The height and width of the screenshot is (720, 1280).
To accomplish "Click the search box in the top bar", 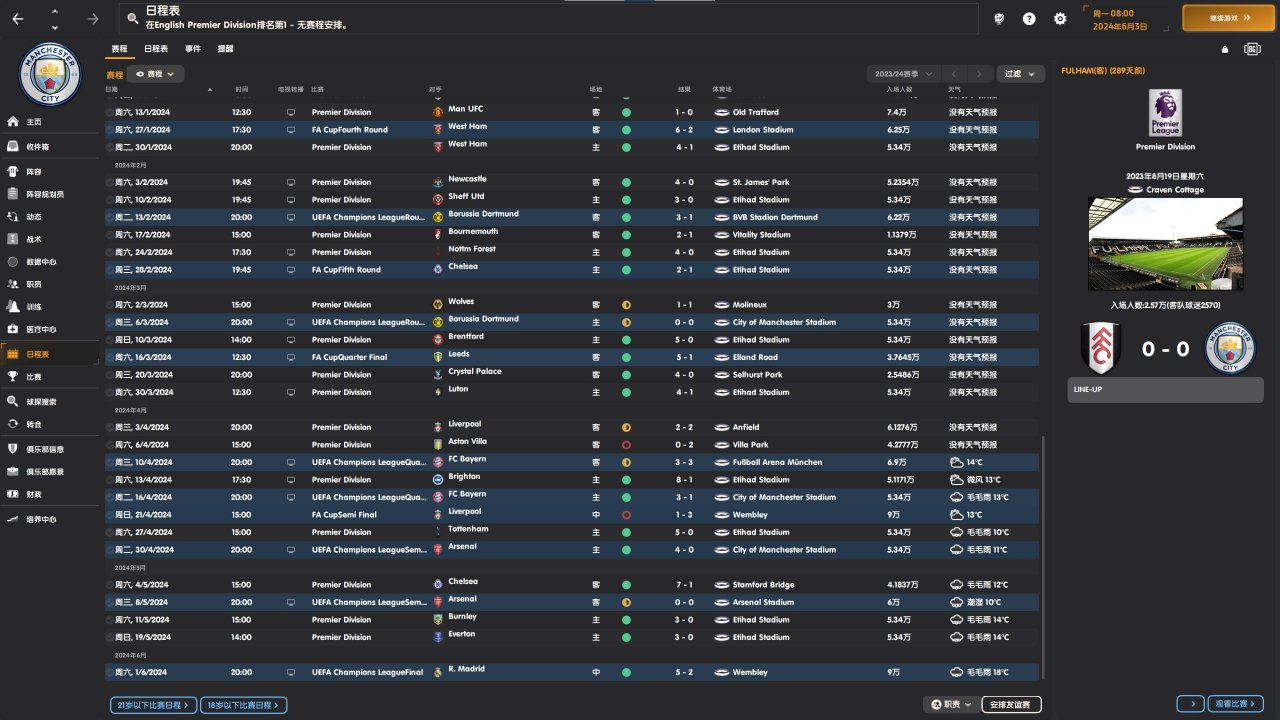I will point(548,18).
